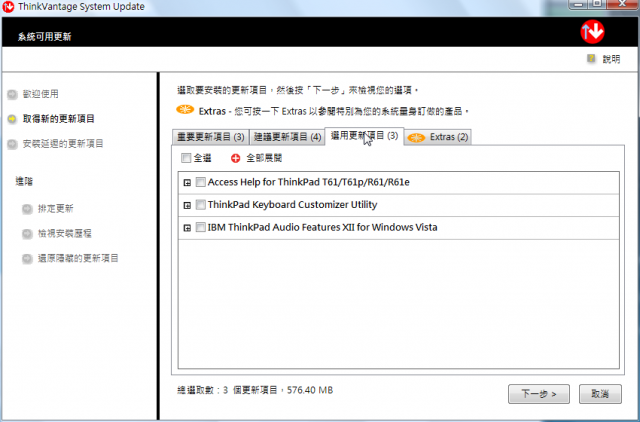Image resolution: width=640 pixels, height=422 pixels.
Task: Check IBM ThinkPad Audio Features XII
Action: (x=200, y=227)
